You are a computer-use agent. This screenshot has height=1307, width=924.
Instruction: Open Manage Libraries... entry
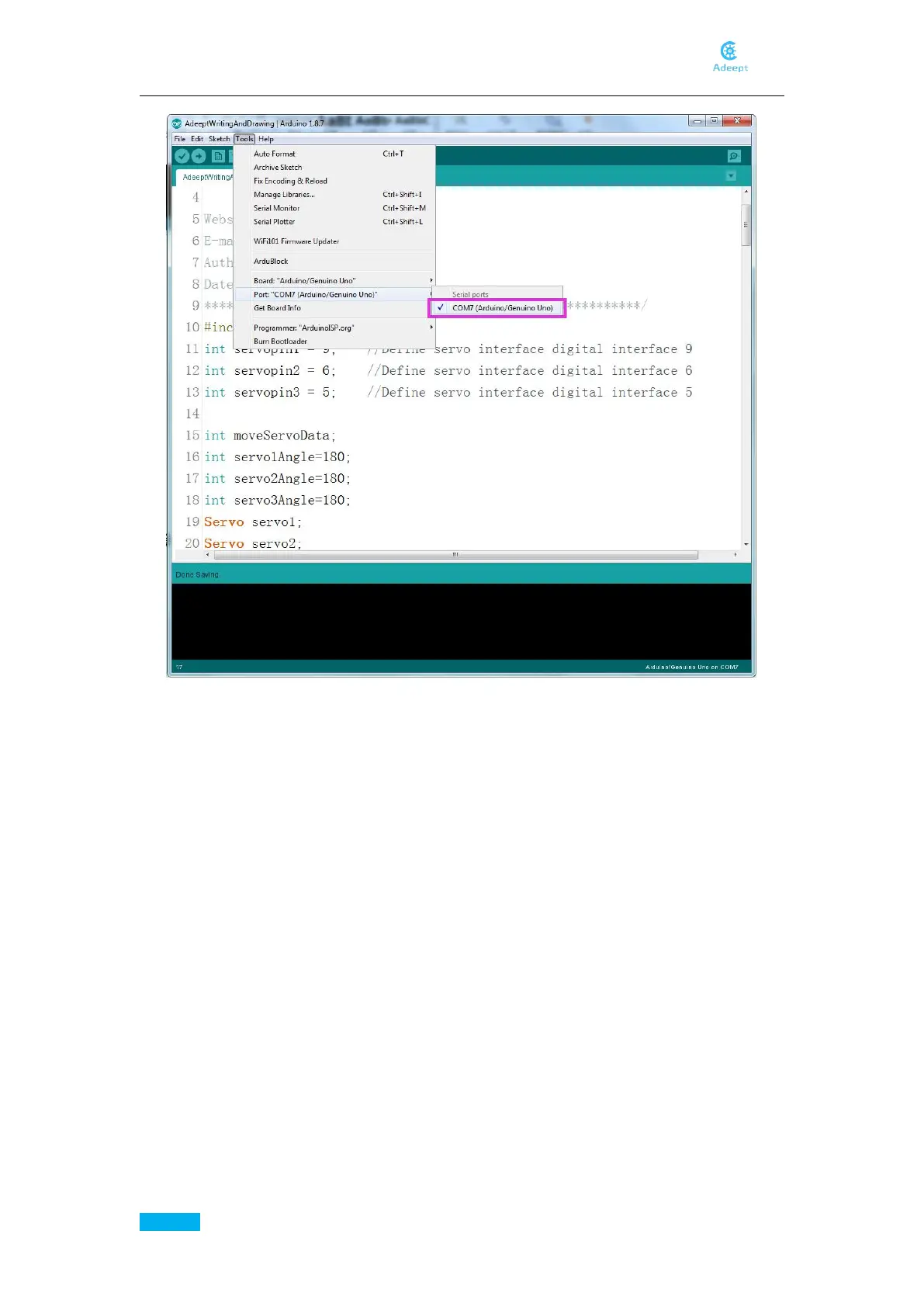click(x=334, y=195)
